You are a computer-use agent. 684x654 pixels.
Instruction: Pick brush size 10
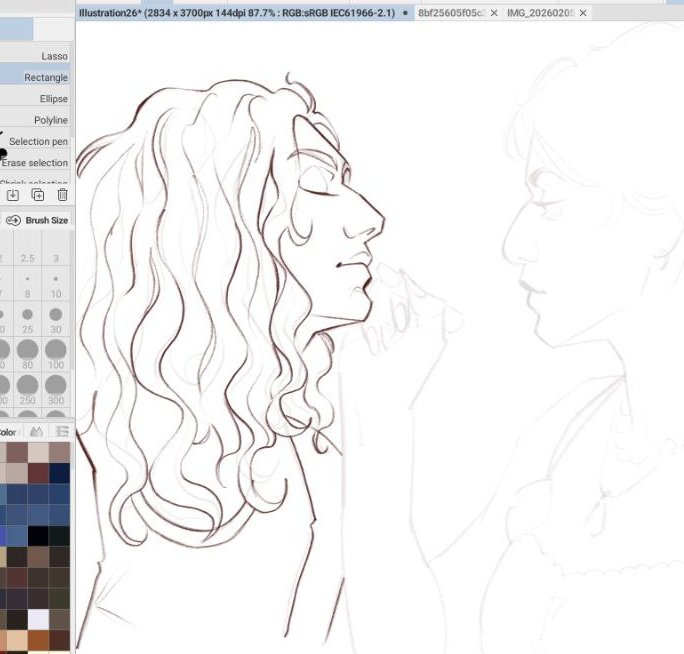coord(56,284)
